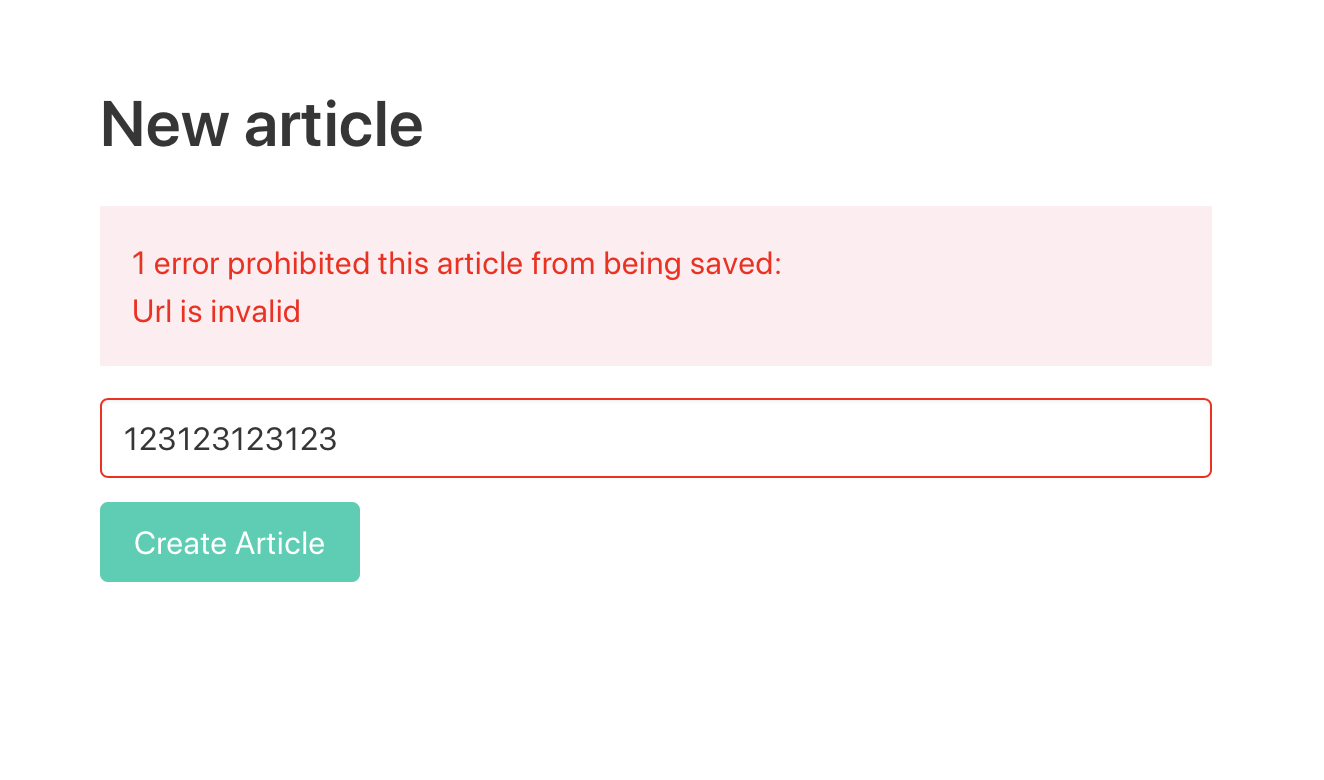The height and width of the screenshot is (780, 1324).
Task: Focus the URL input field
Action: click(x=655, y=438)
